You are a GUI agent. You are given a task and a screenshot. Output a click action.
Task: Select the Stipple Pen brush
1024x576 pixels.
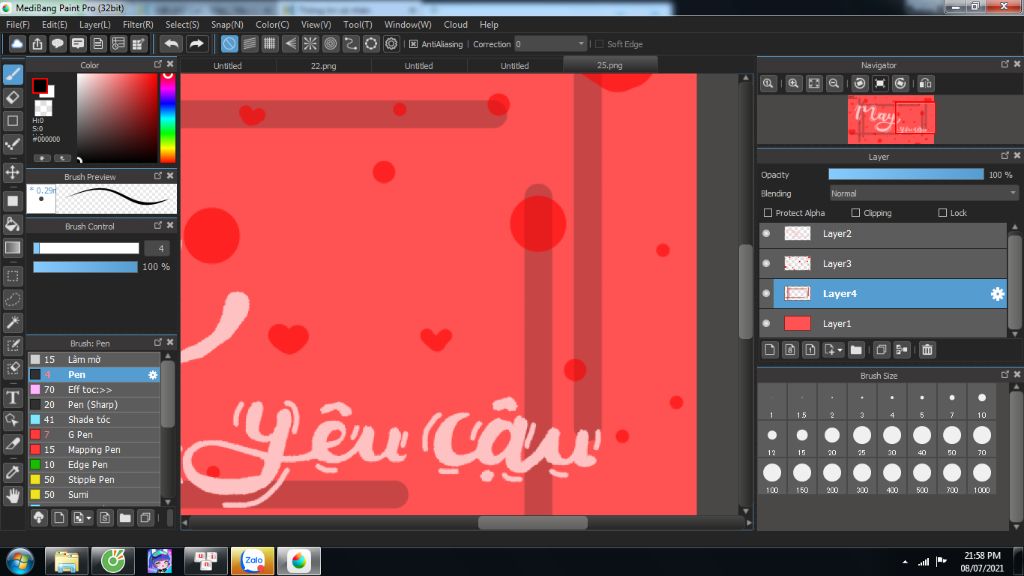[x=94, y=480]
